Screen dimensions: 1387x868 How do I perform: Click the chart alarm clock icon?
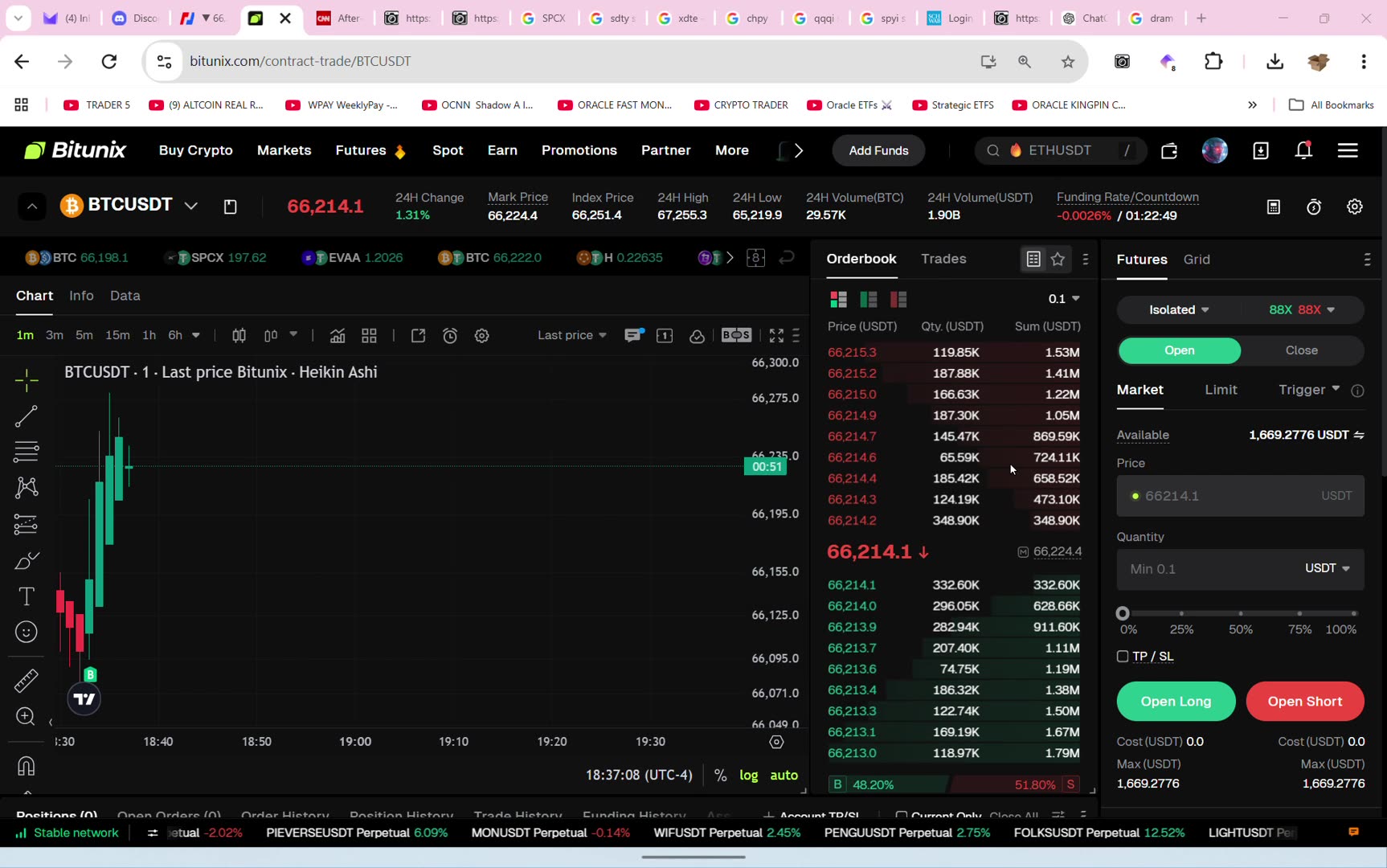[450, 336]
